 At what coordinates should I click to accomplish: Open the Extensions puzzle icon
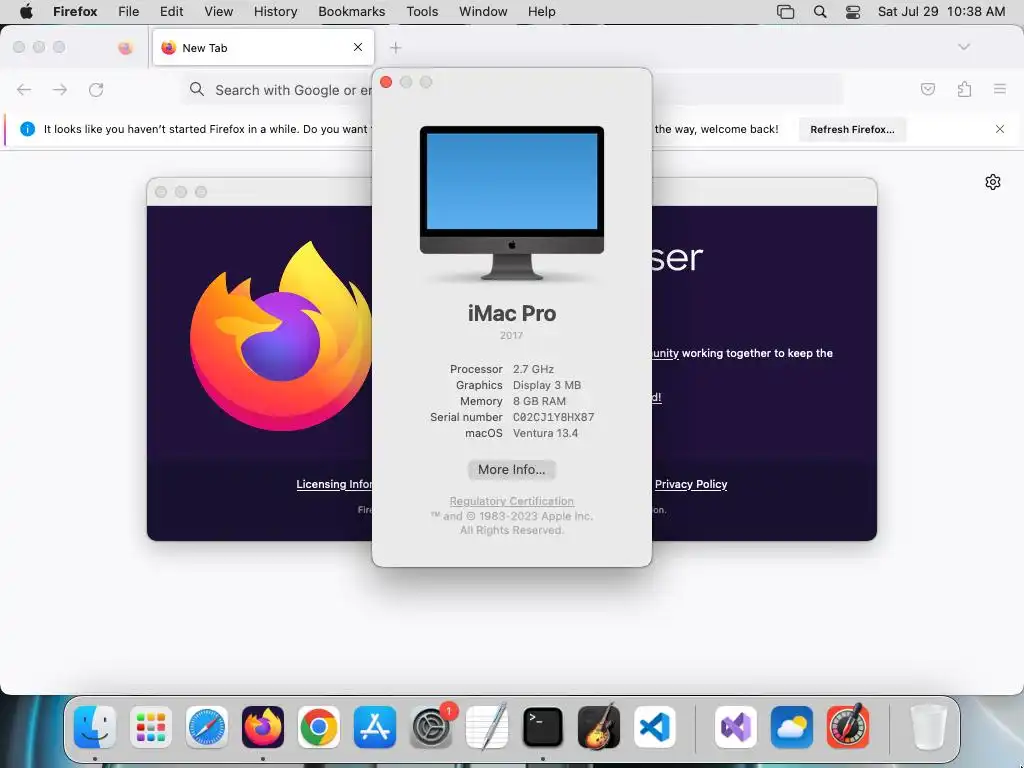click(965, 89)
